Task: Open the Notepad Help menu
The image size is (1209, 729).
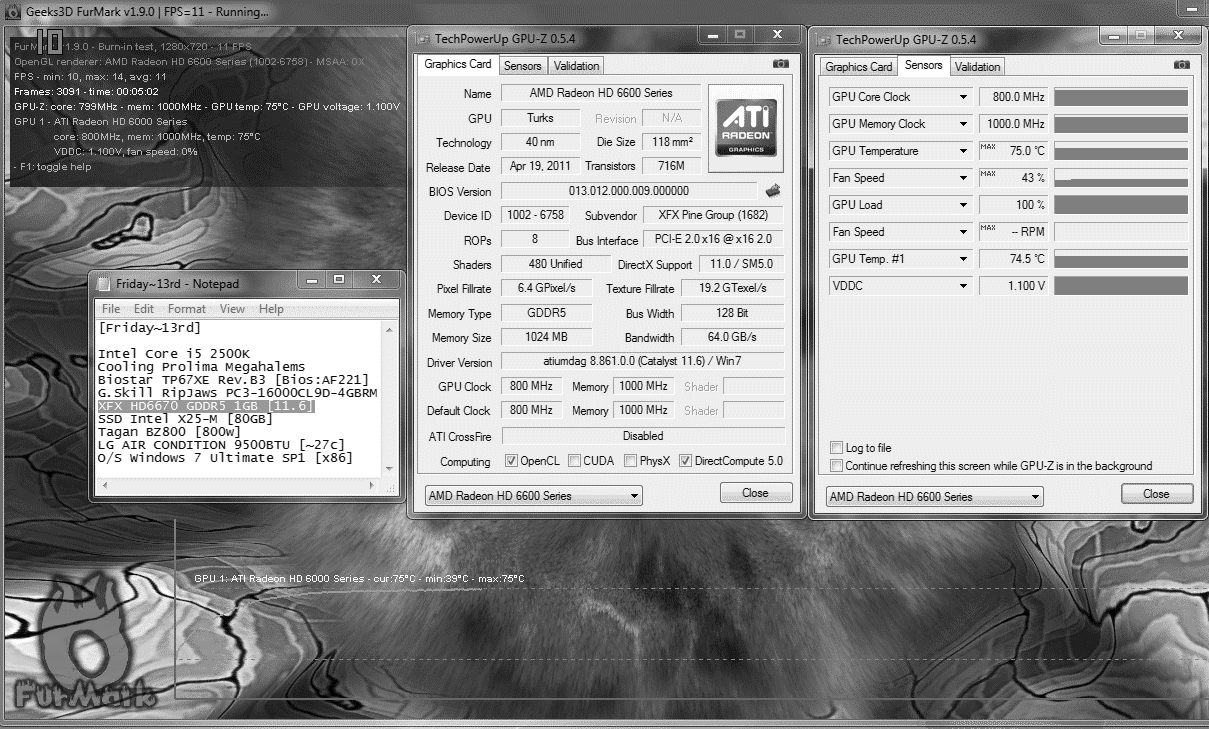Action: [x=271, y=309]
